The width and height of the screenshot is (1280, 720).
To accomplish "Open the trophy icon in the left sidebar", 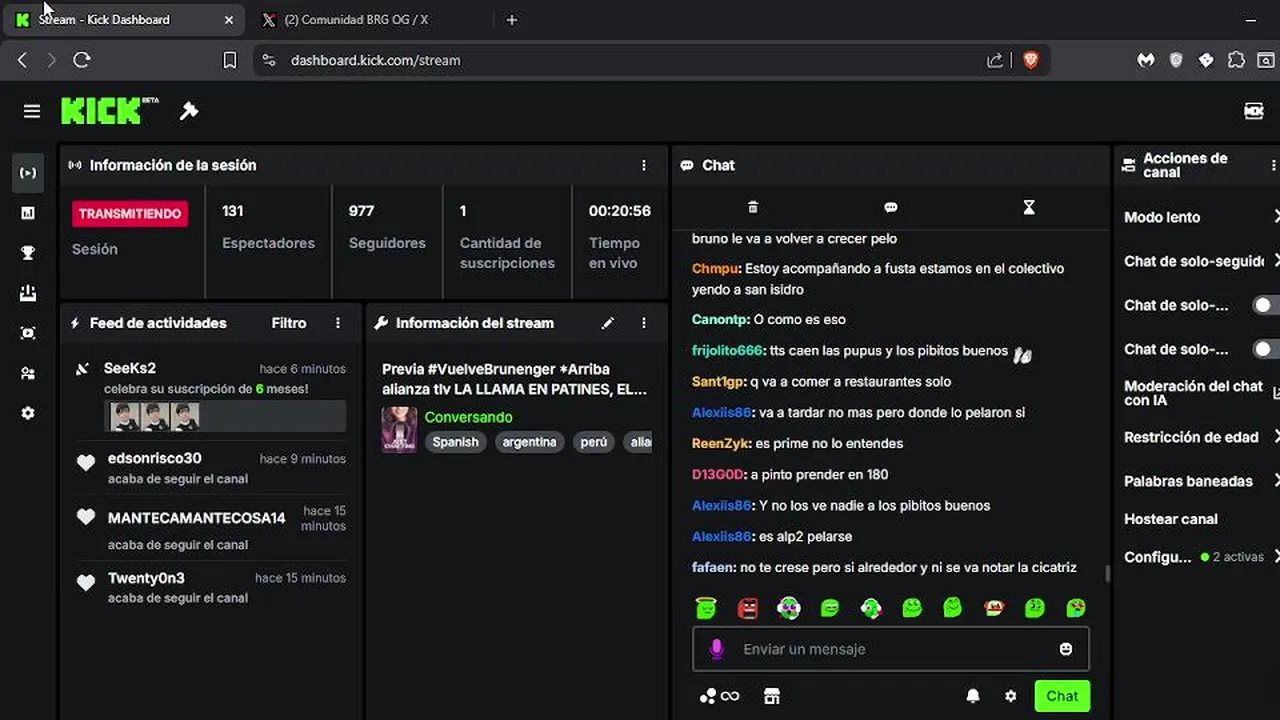I will 28,253.
